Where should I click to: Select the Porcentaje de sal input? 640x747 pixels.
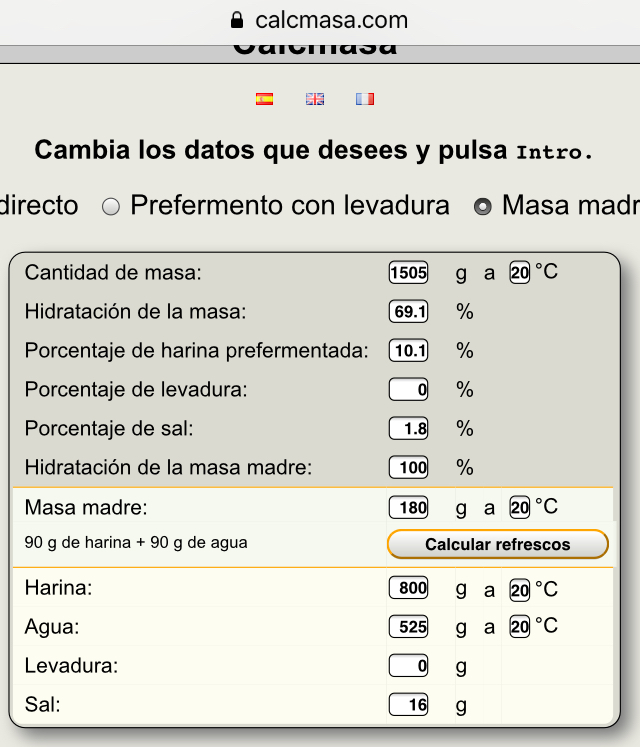coord(408,428)
